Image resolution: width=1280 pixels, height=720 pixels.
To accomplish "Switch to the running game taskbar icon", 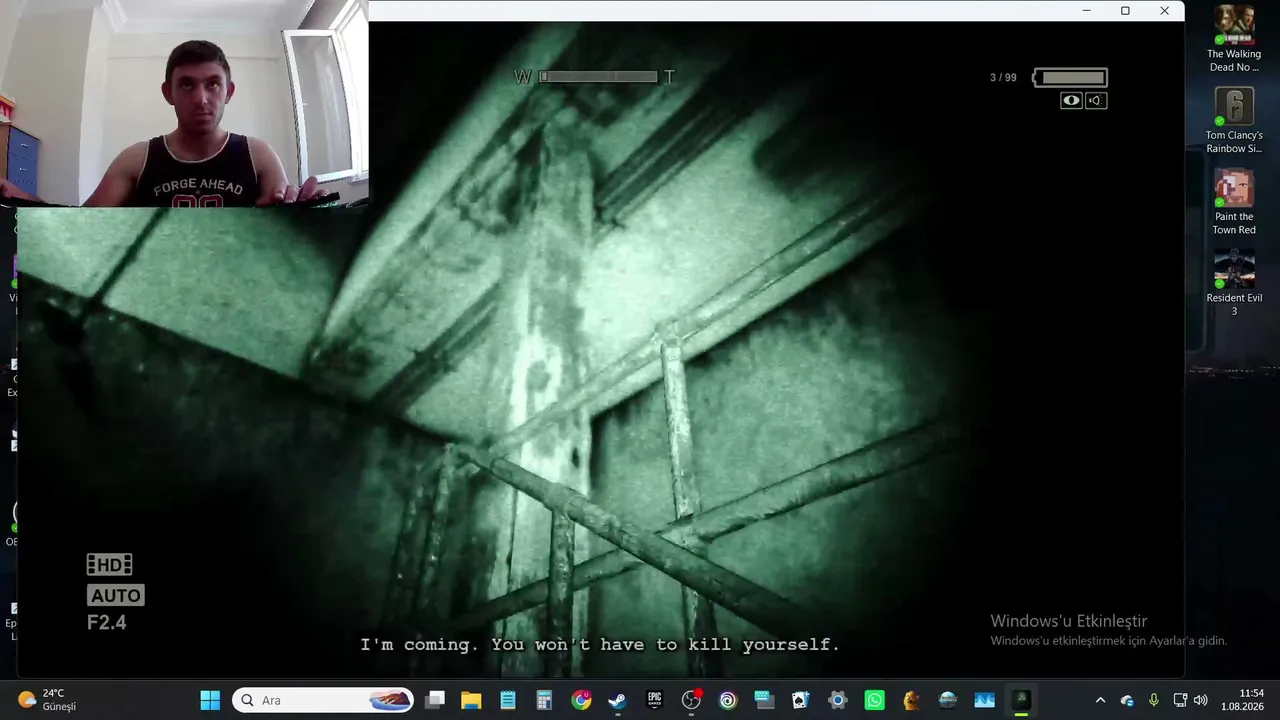I will pos(1021,700).
